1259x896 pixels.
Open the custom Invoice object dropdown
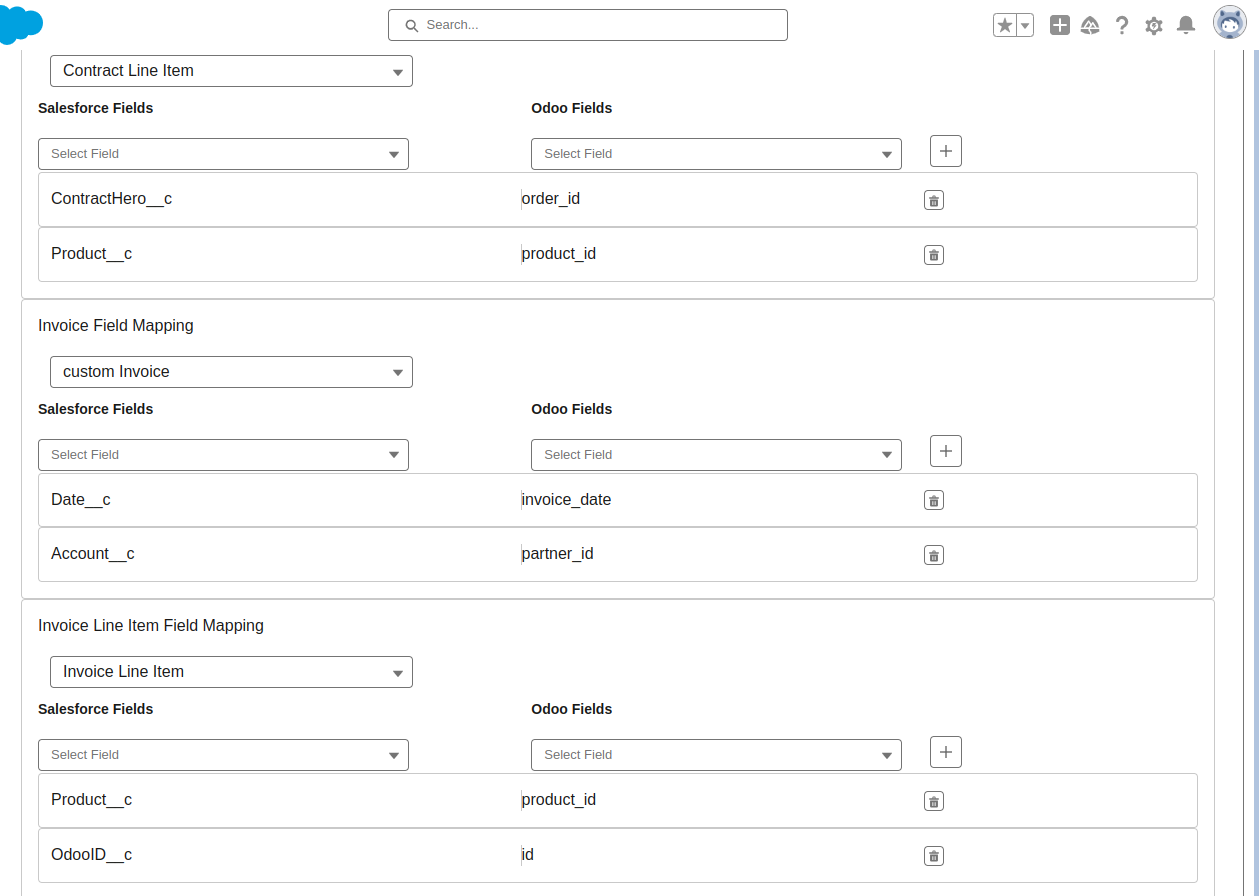pos(231,371)
